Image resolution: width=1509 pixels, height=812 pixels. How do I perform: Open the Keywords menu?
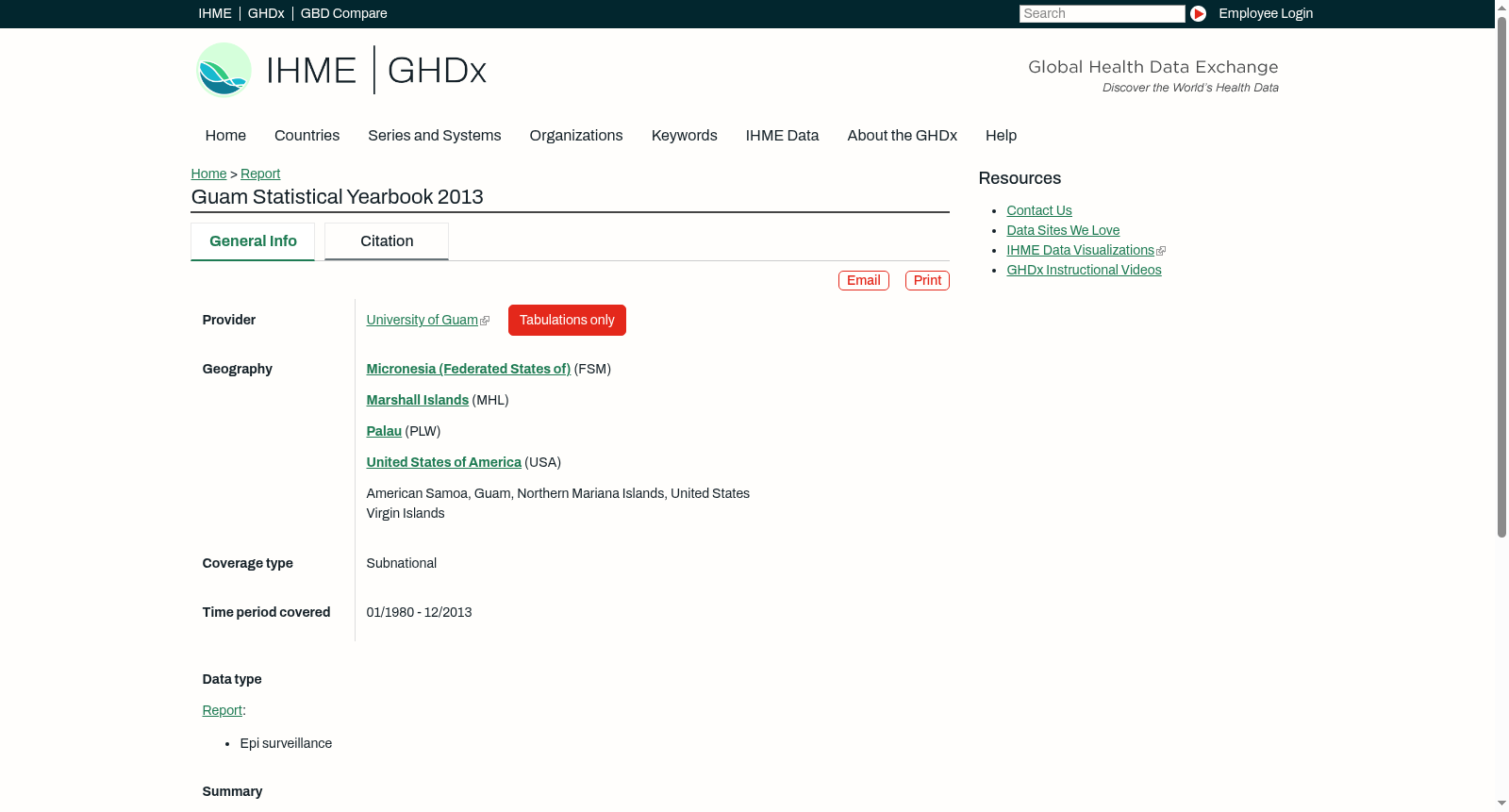point(685,136)
